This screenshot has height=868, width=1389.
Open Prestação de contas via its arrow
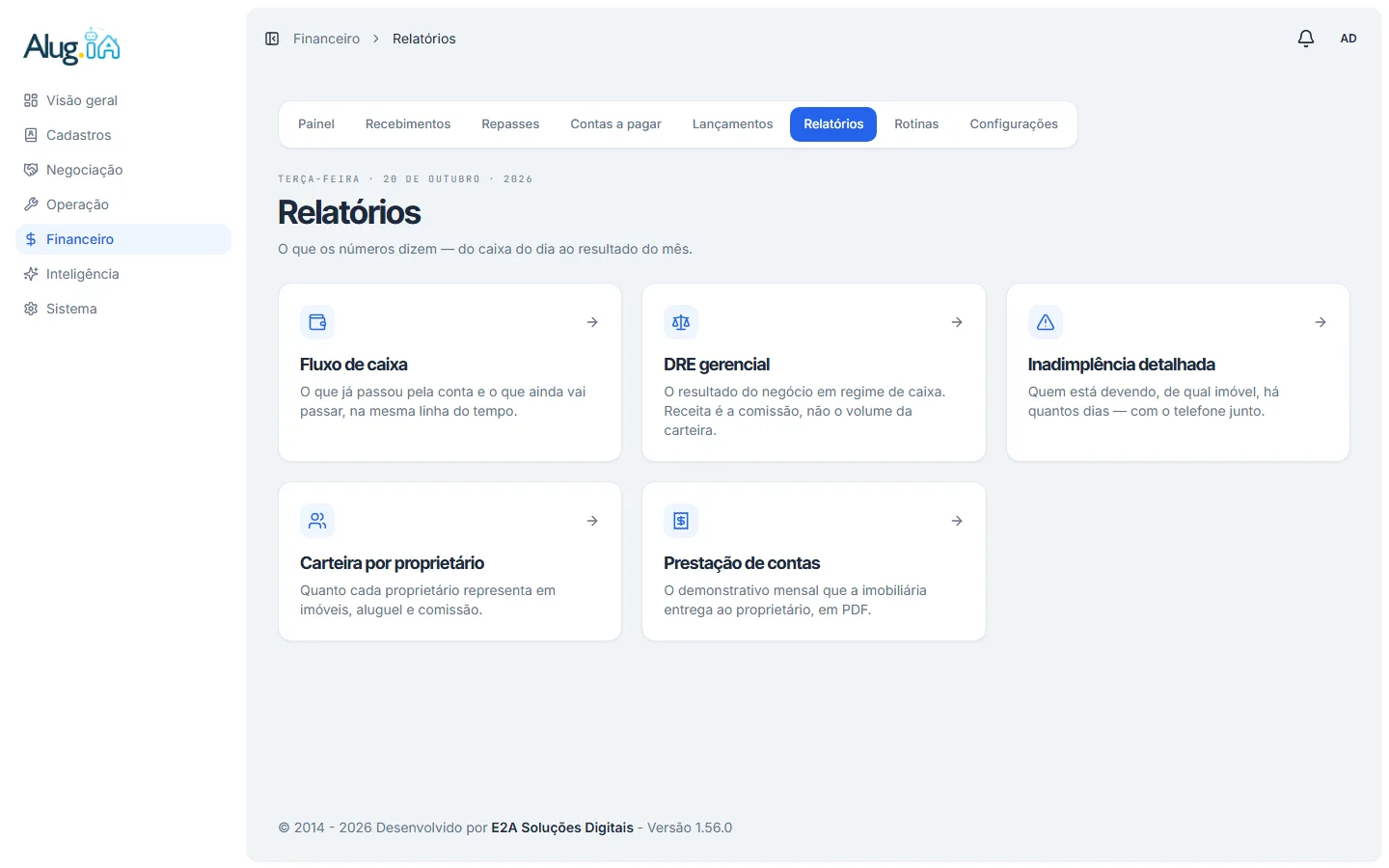point(957,521)
